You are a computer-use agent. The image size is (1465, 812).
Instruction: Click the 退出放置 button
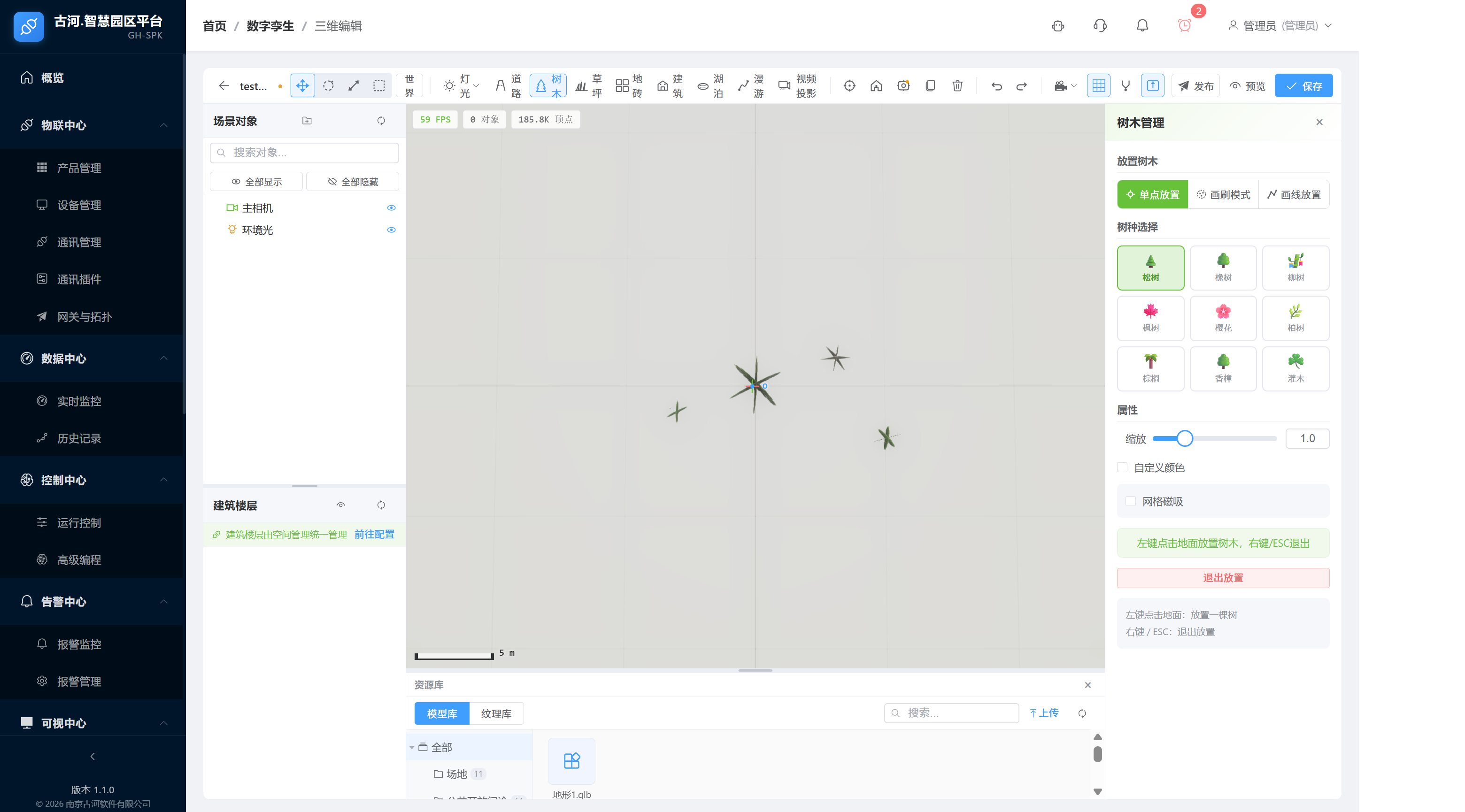tap(1223, 578)
